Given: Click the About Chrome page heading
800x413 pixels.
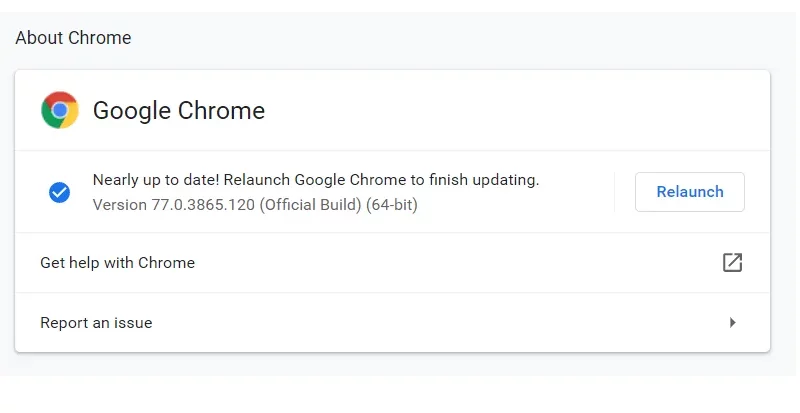Looking at the screenshot, I should [x=73, y=38].
